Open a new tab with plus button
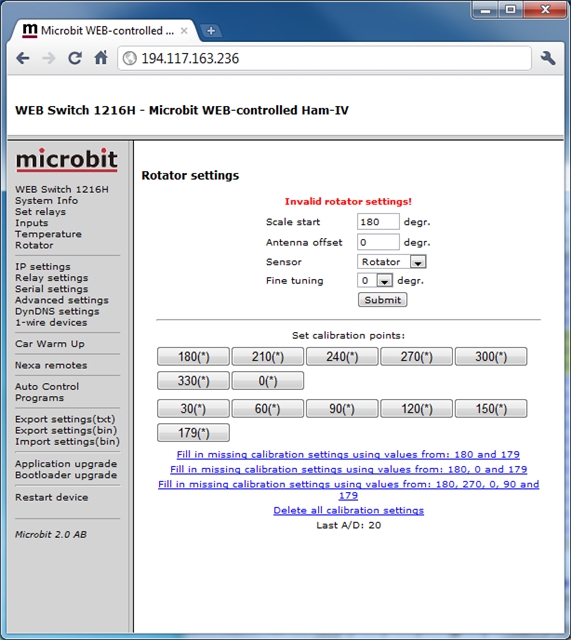Viewport: 571px width, 640px height. tap(211, 31)
